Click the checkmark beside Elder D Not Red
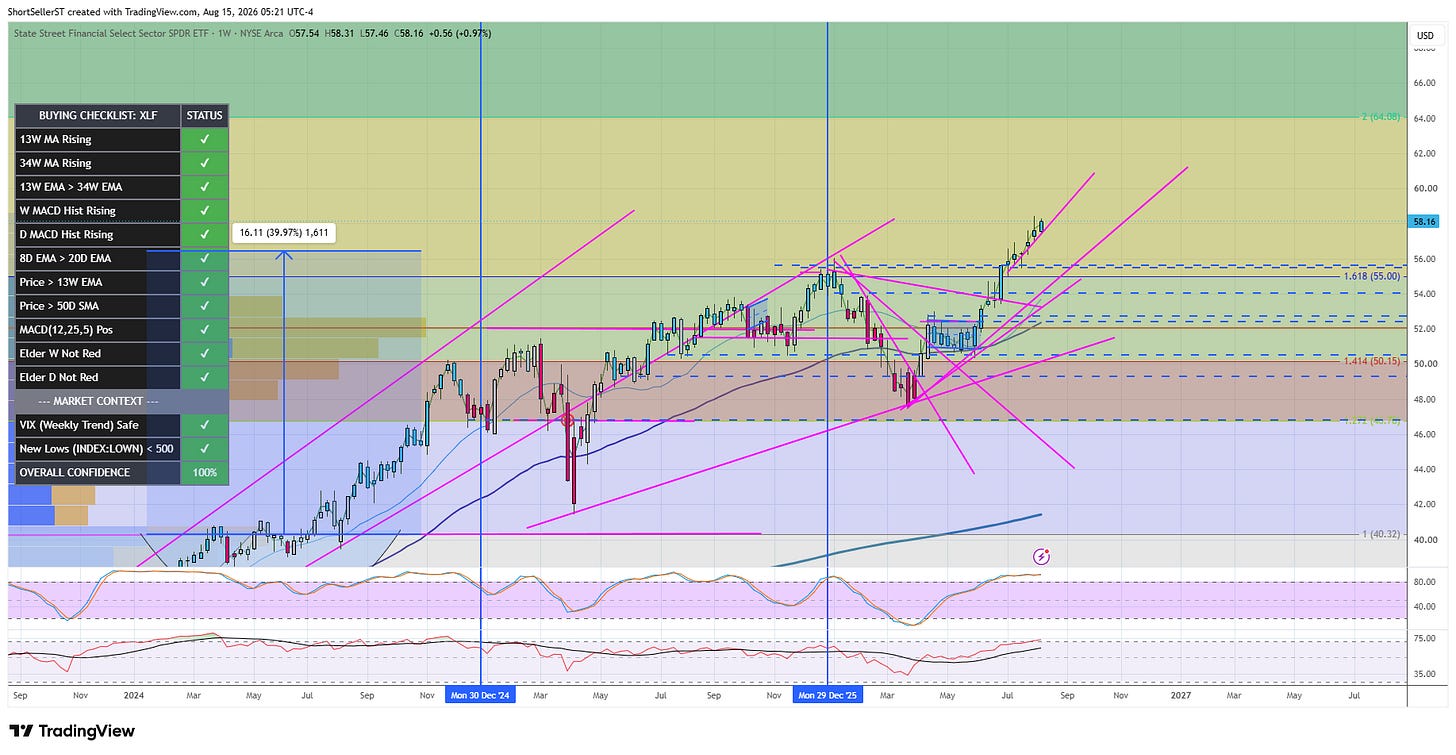The height and width of the screenshot is (755, 1456). (x=205, y=377)
